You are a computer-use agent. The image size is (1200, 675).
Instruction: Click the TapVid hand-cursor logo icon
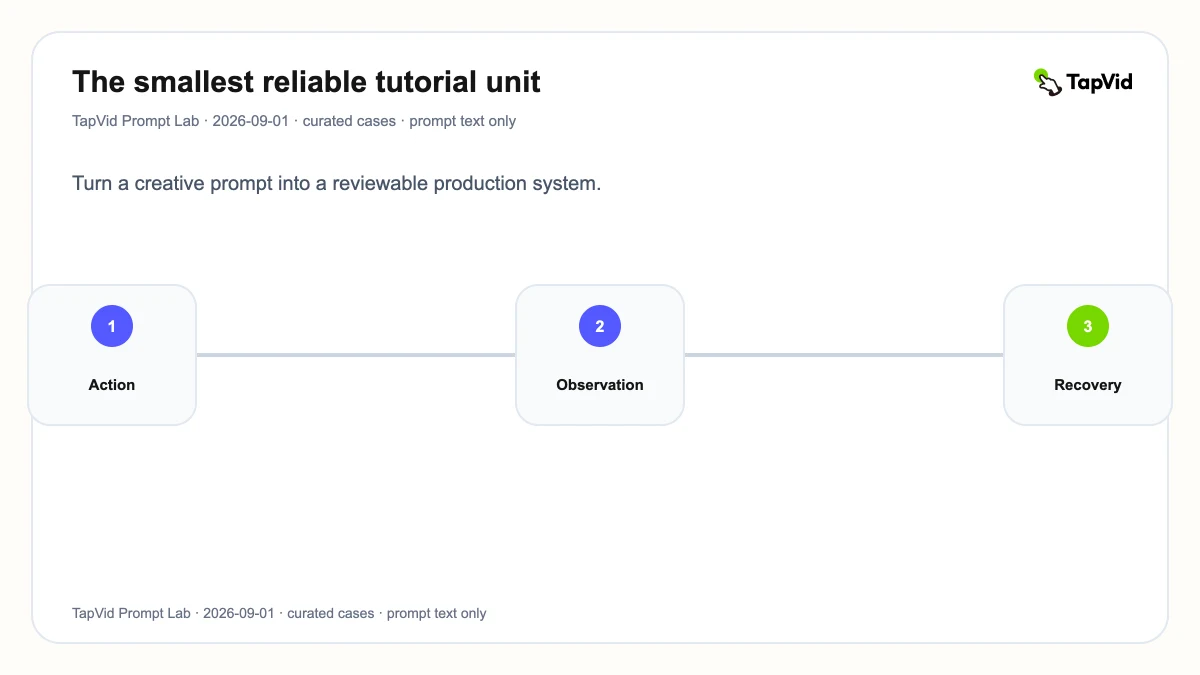pyautogui.click(x=1047, y=82)
